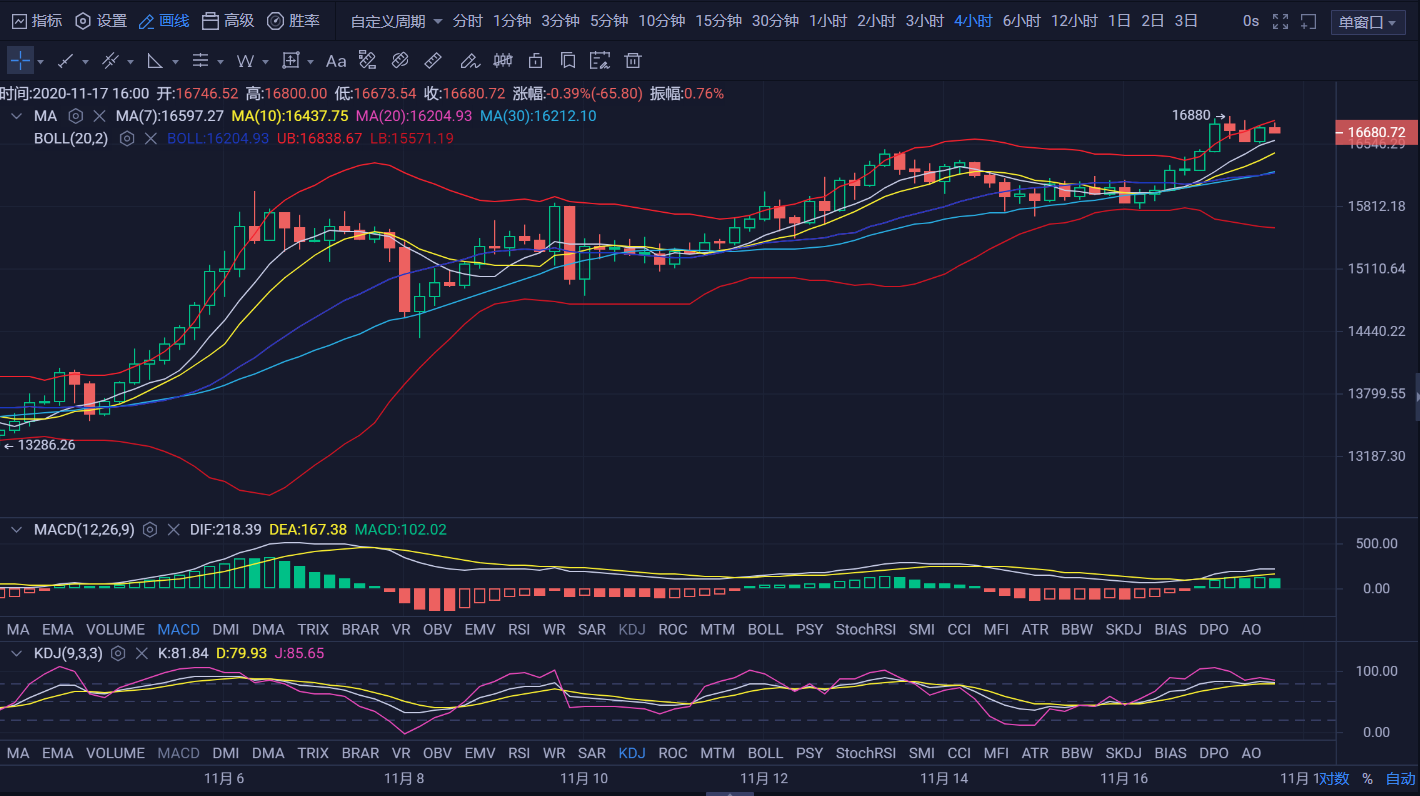Open the 胜率 win rate button
The image size is (1420, 796).
click(293, 21)
